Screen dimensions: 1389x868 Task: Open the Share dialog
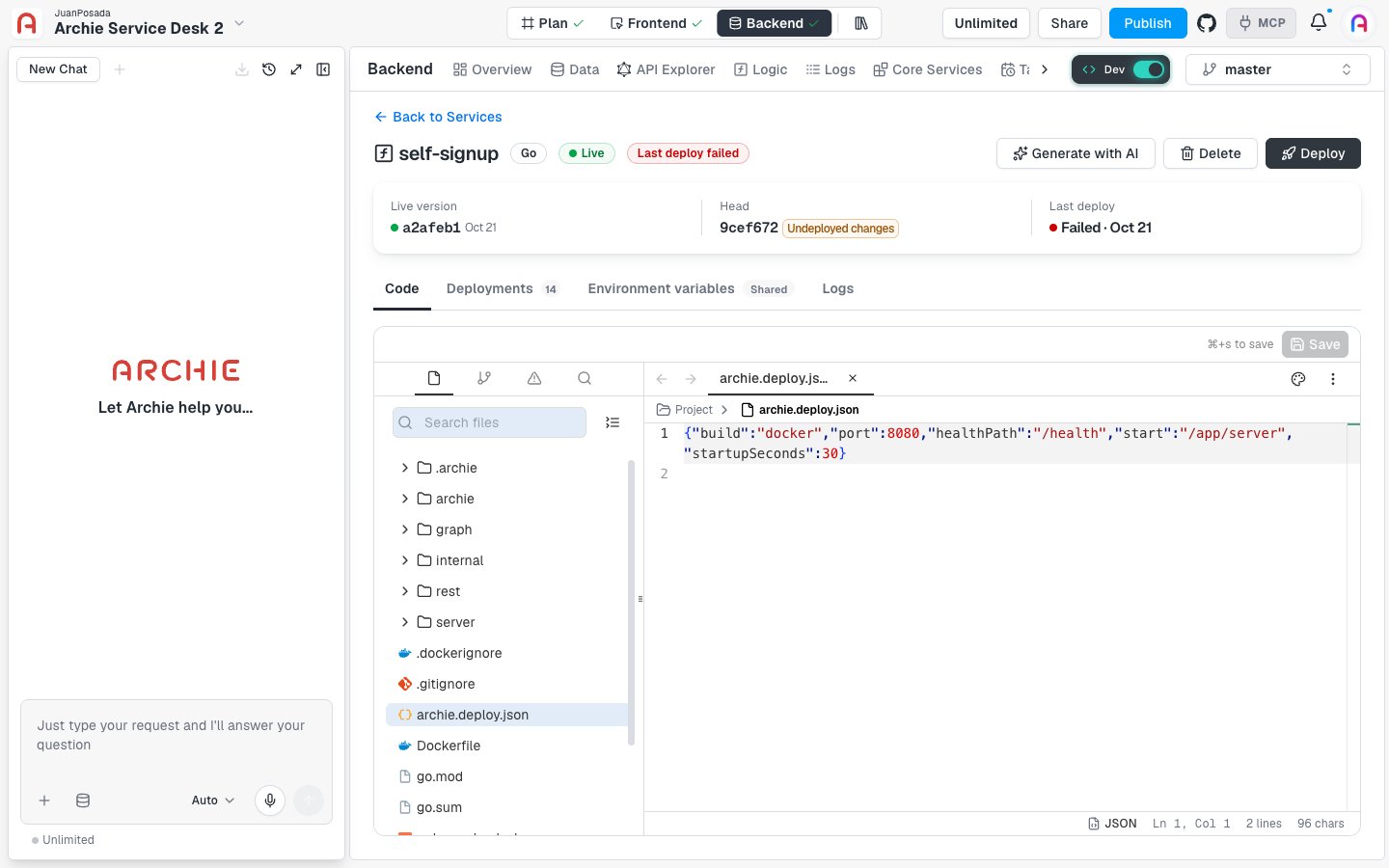point(1069,23)
